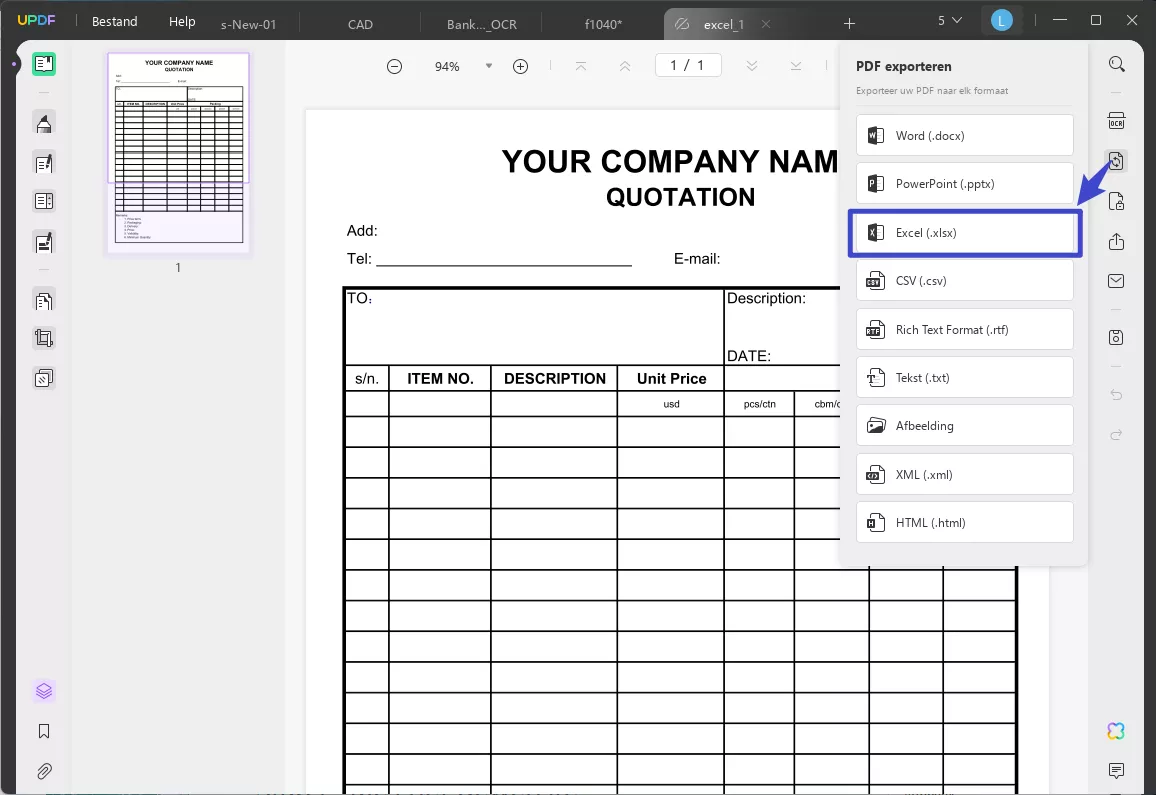
Task: Expand the open windows count dropdown
Action: [950, 21]
